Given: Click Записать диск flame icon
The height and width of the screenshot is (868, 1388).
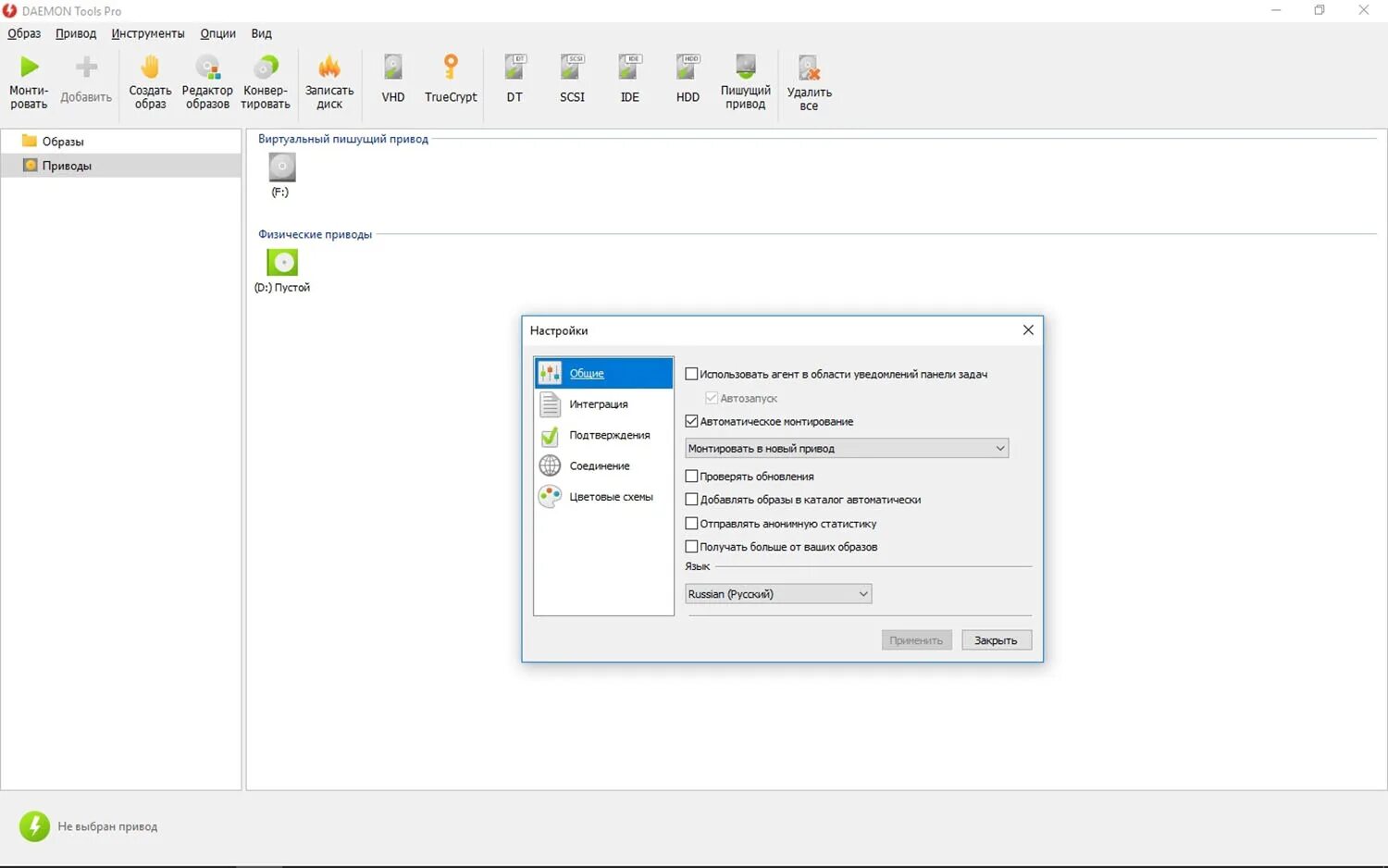Looking at the screenshot, I should pyautogui.click(x=329, y=68).
